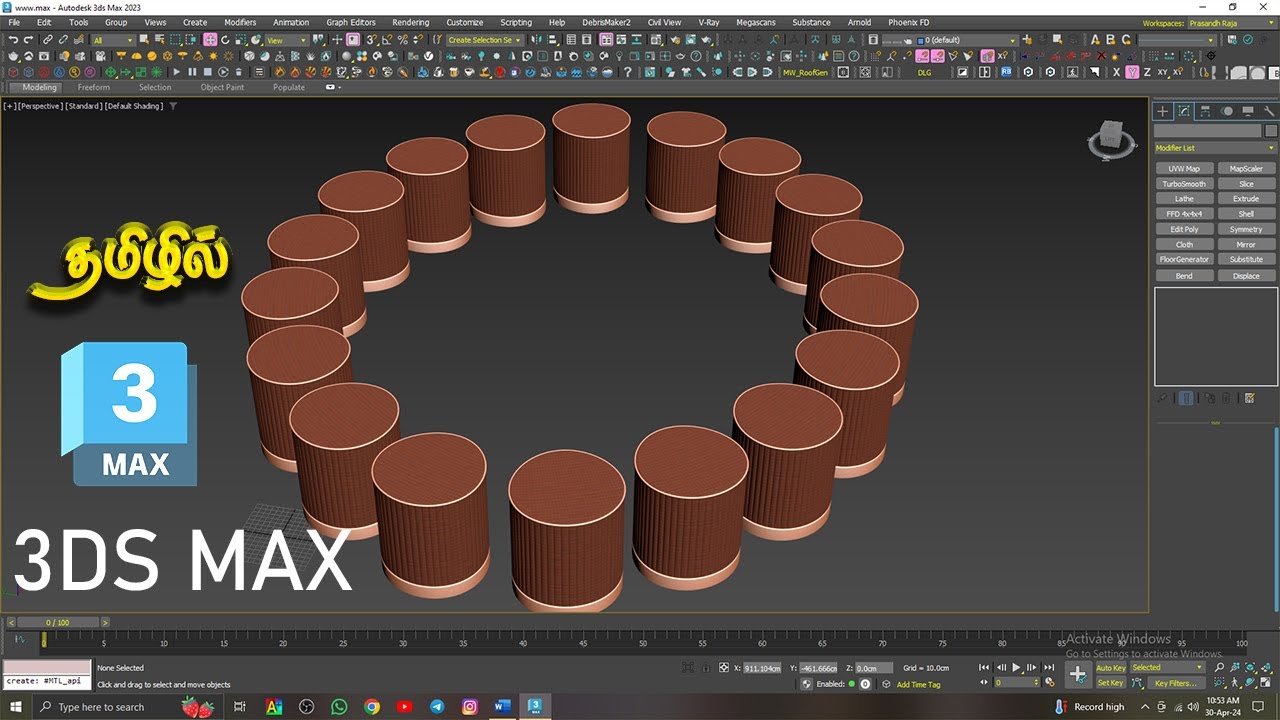This screenshot has width=1280, height=720.
Task: Click the Align tool icon
Action: point(552,40)
